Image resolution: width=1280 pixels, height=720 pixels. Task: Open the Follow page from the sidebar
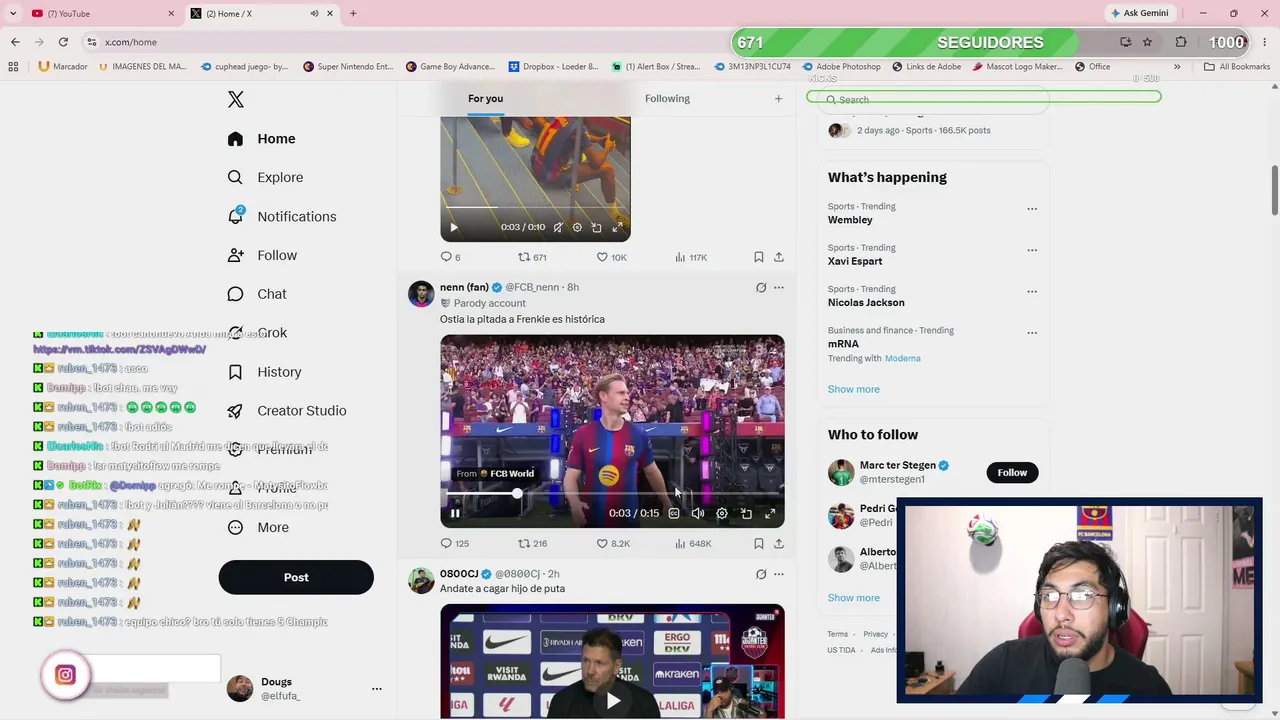pos(262,255)
